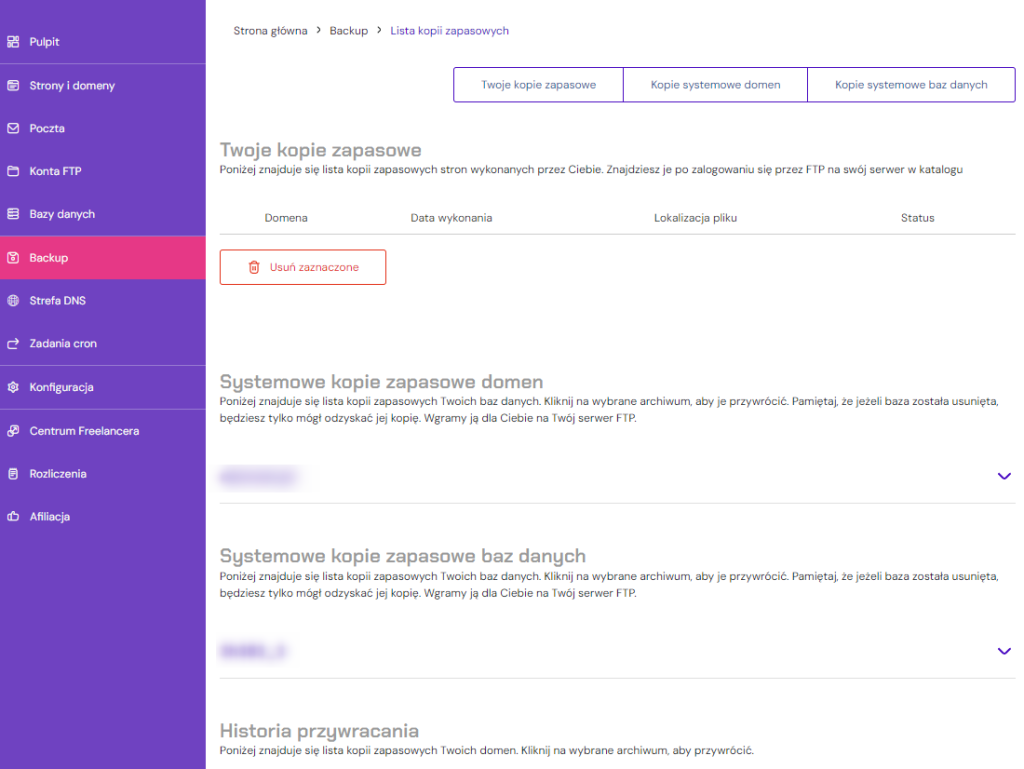Image resolution: width=1024 pixels, height=769 pixels.
Task: Click the Backup breadcrumb link
Action: point(349,31)
